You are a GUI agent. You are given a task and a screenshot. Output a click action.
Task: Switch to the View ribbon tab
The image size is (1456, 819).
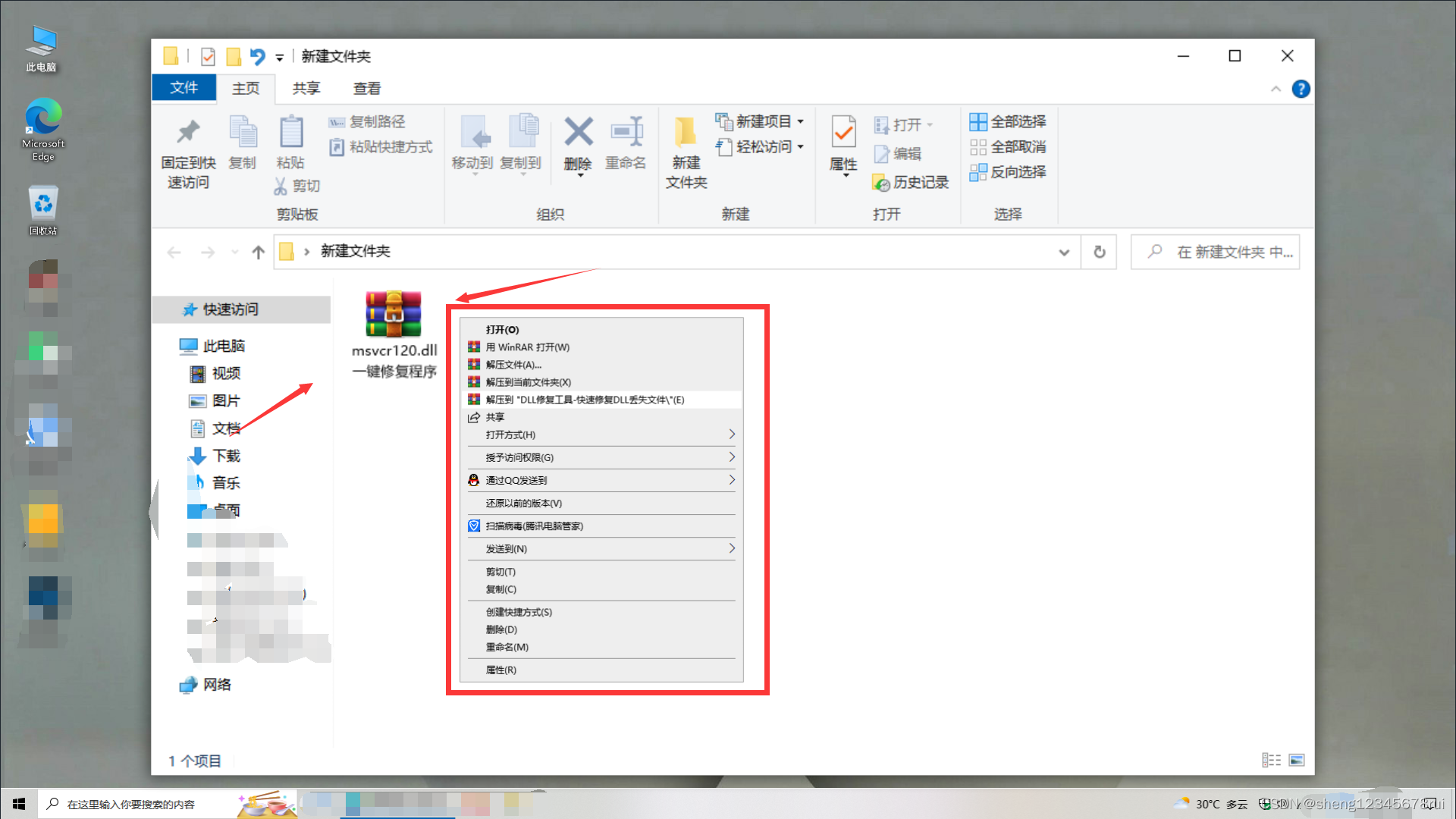pos(366,89)
